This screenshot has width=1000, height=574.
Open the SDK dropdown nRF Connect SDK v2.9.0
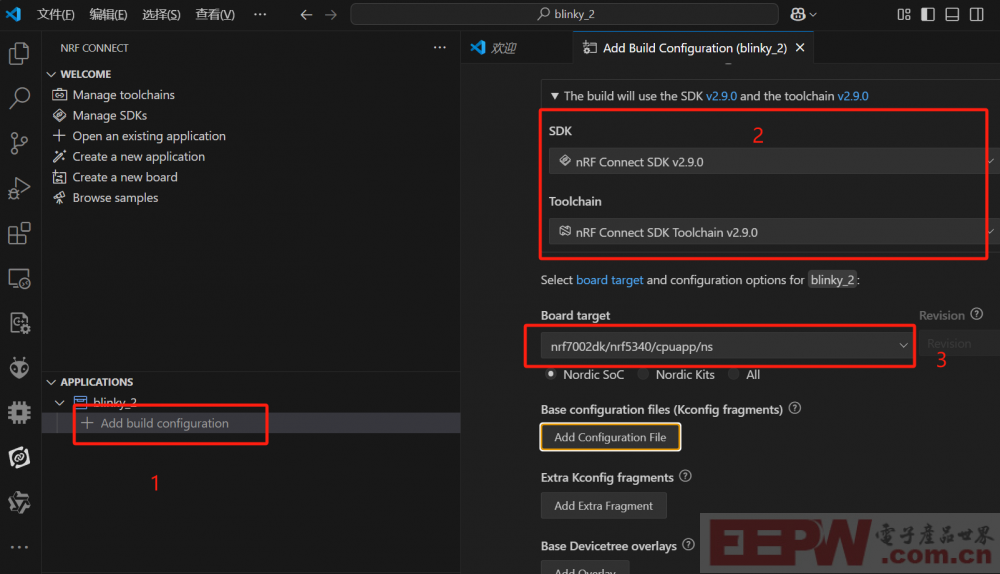(771, 161)
